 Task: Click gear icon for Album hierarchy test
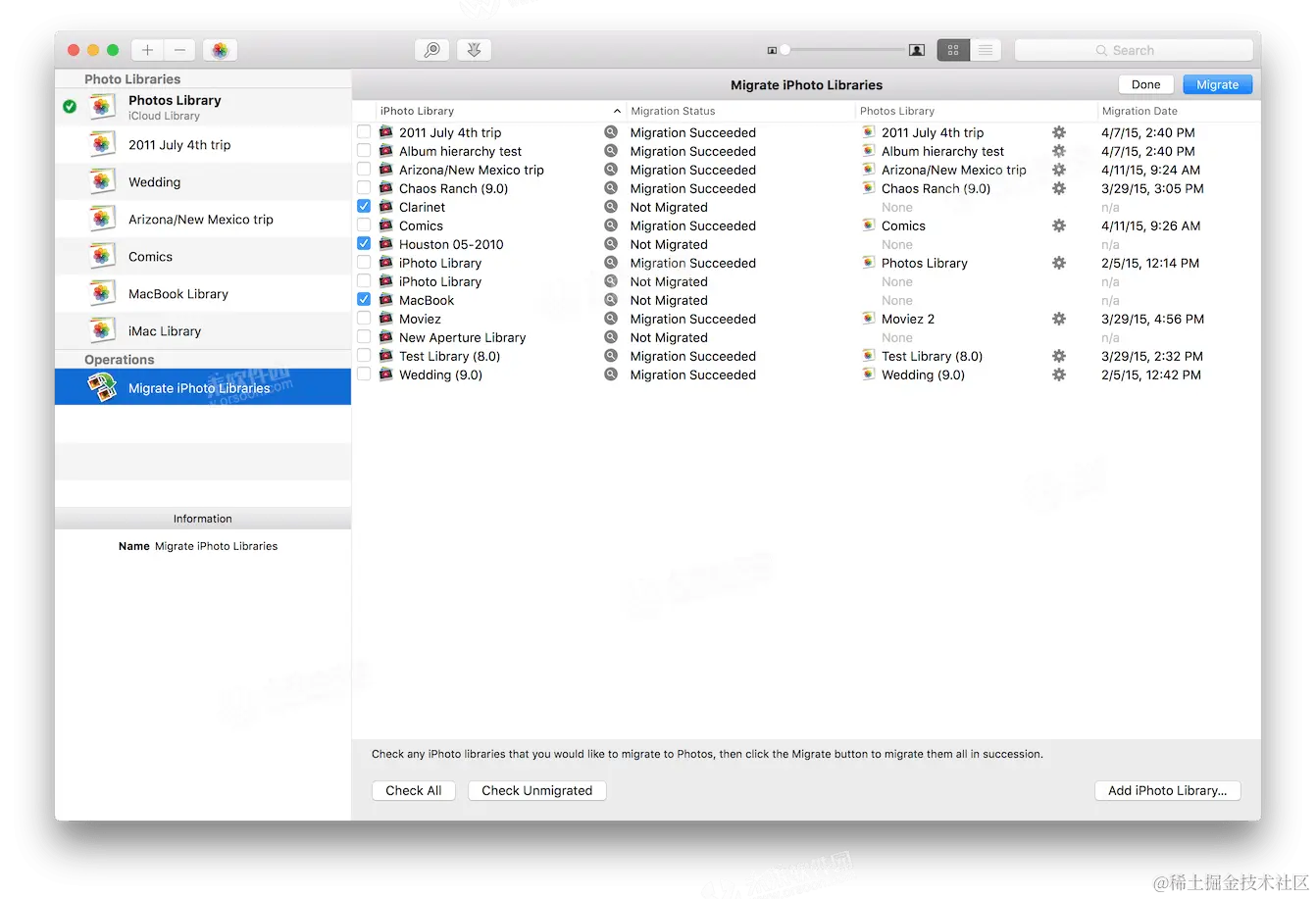coord(1059,151)
